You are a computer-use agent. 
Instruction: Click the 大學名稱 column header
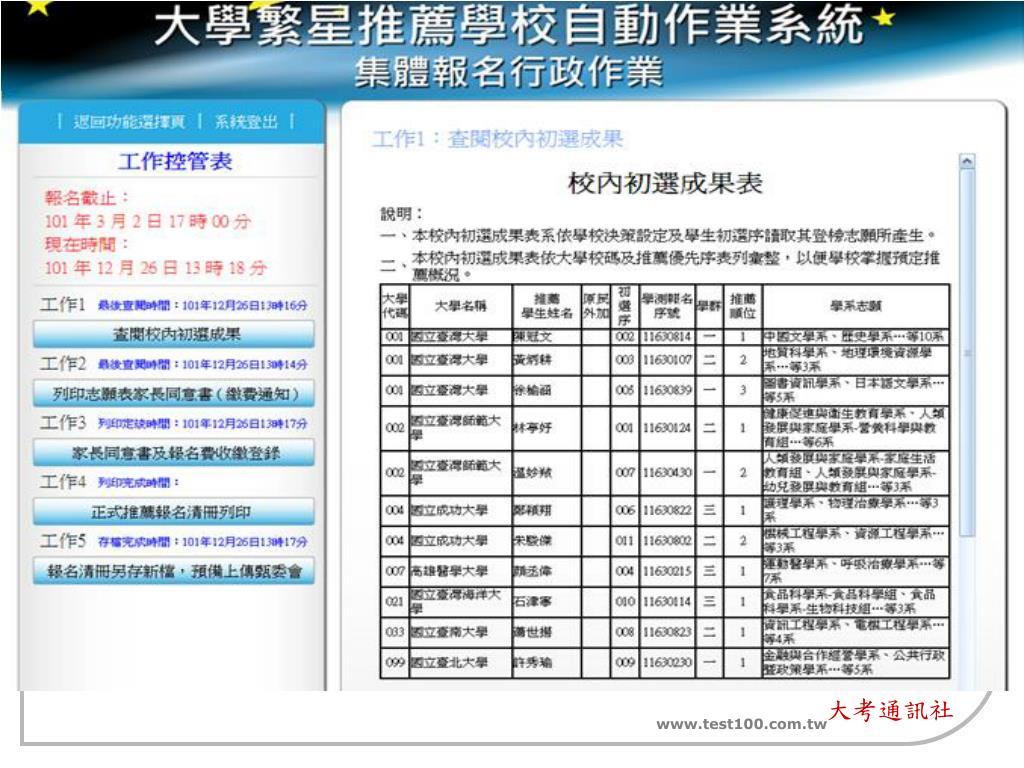[x=460, y=306]
